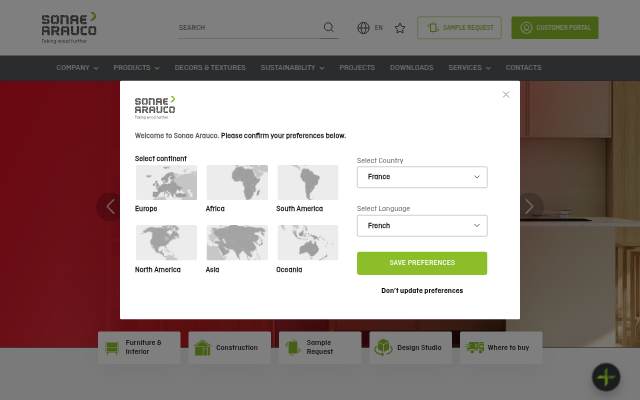The height and width of the screenshot is (400, 640).
Task: Select the Asia continent map
Action: 237,242
